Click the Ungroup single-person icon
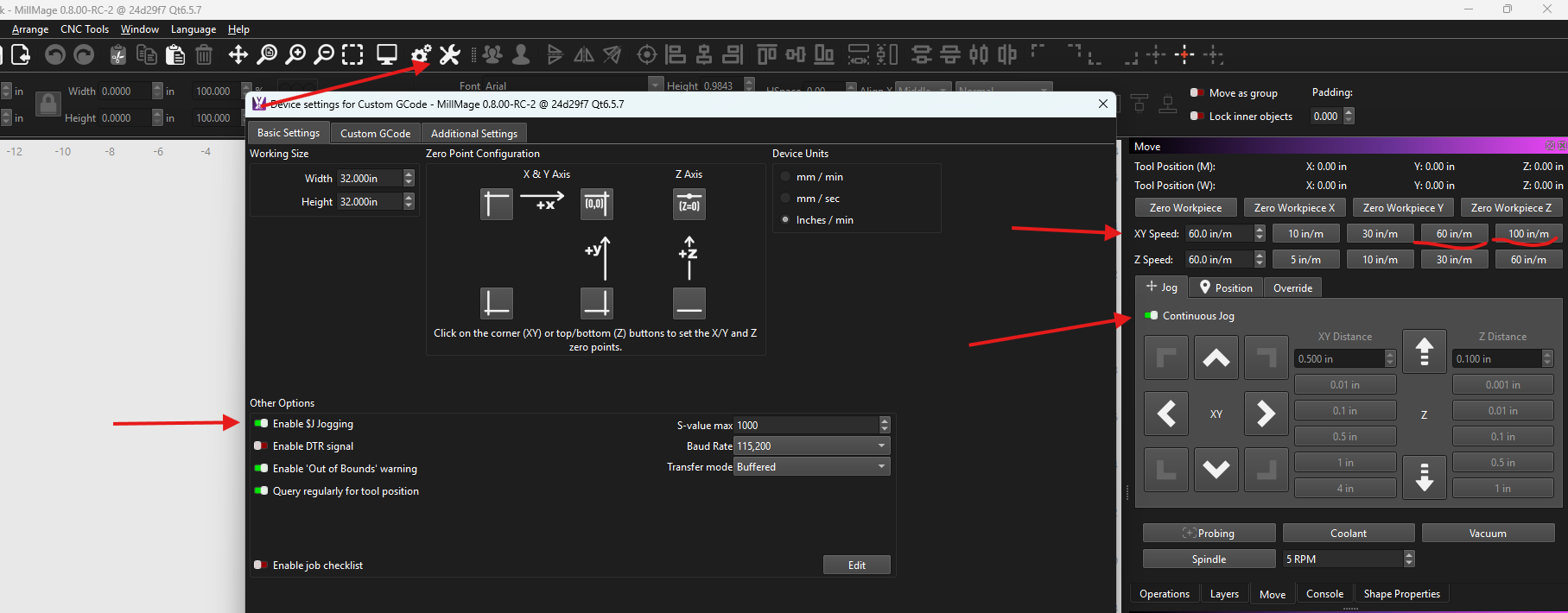This screenshot has height=613, width=1568. [521, 55]
